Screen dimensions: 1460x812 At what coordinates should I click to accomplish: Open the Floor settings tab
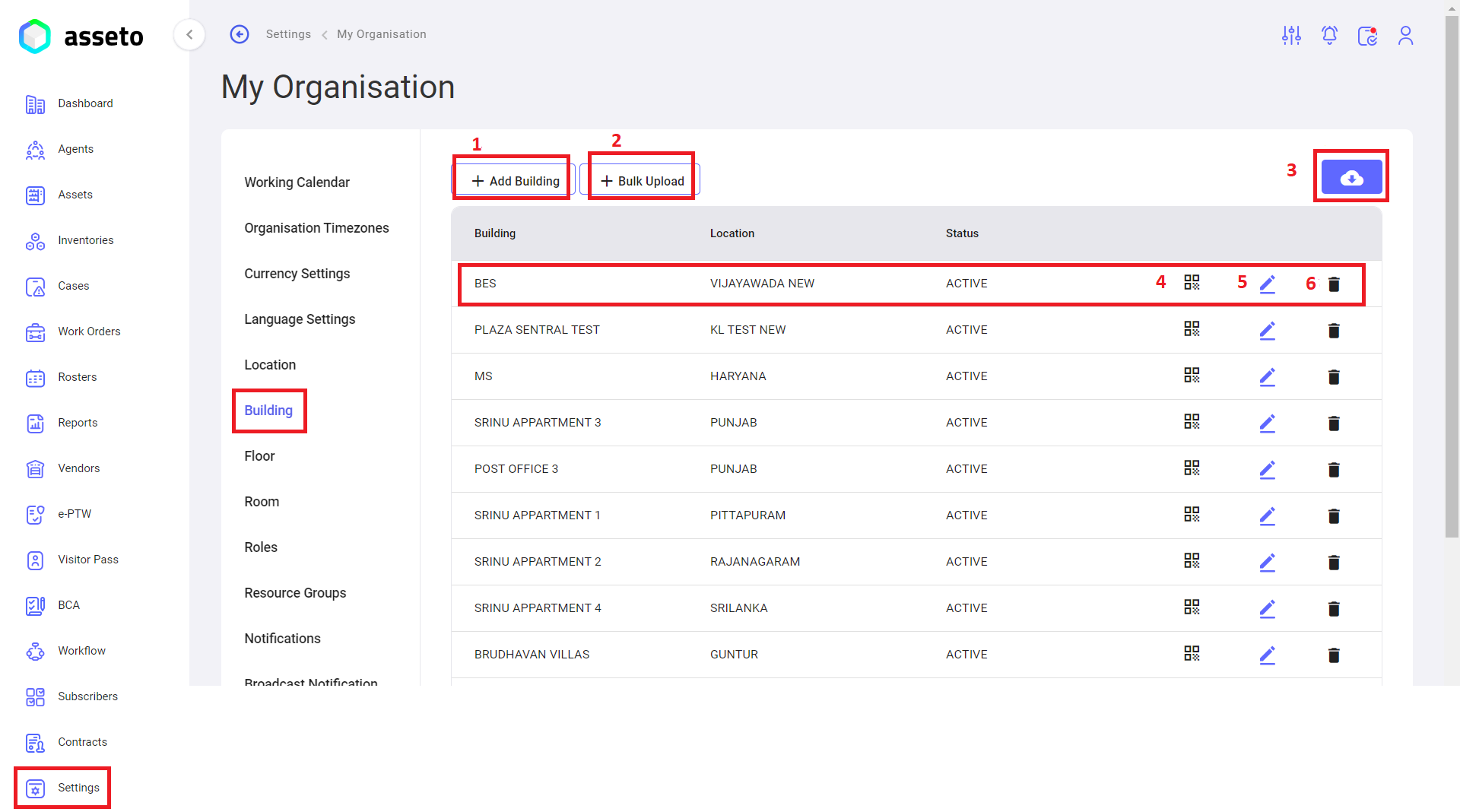click(x=259, y=456)
